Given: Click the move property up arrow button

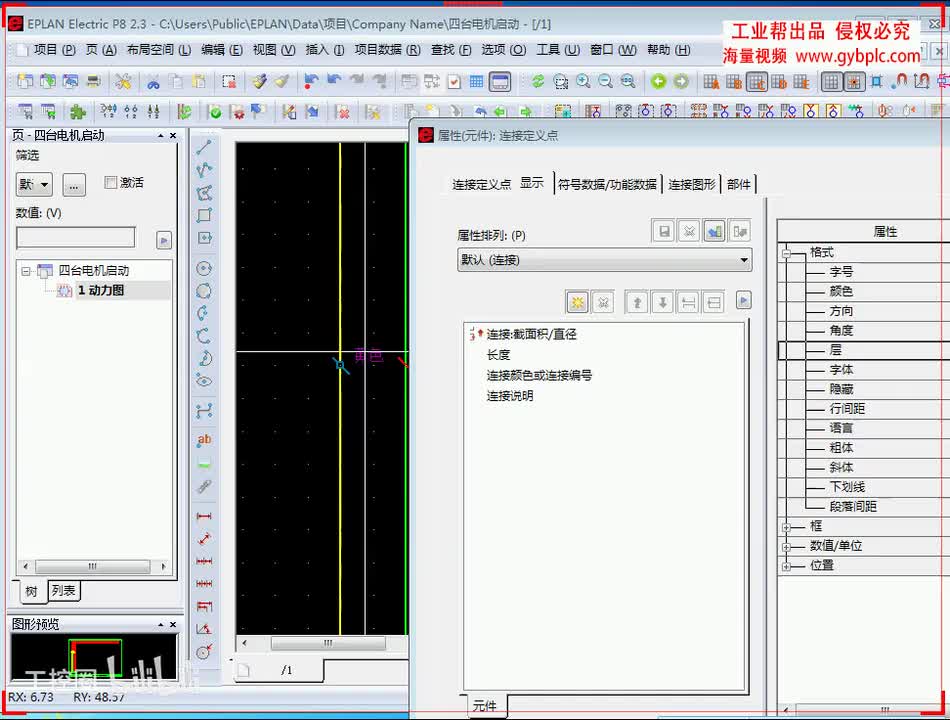Looking at the screenshot, I should point(637,302).
